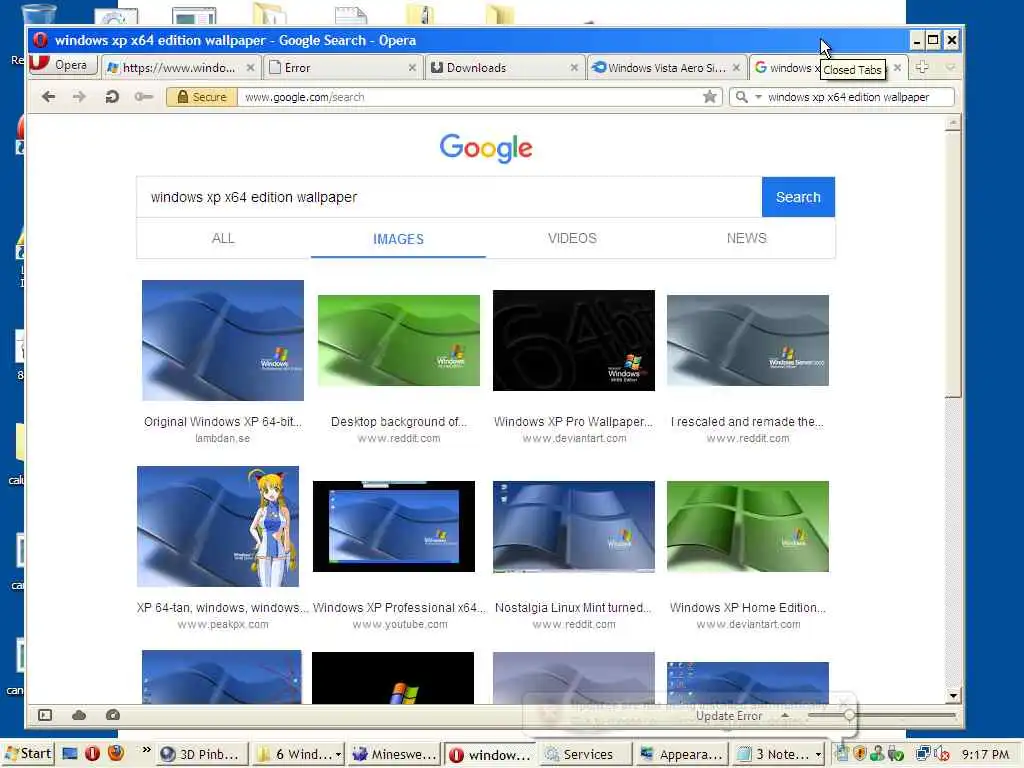This screenshot has width=1024, height=768.
Task: Close the https://www.windo... tab
Action: 250,67
